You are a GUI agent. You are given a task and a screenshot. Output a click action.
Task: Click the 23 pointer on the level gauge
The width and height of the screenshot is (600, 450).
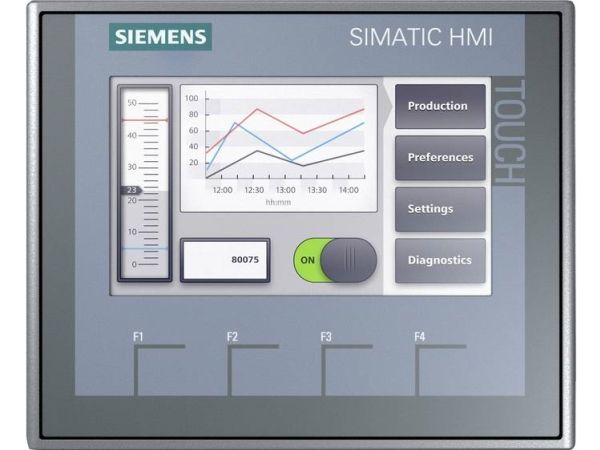(x=132, y=189)
